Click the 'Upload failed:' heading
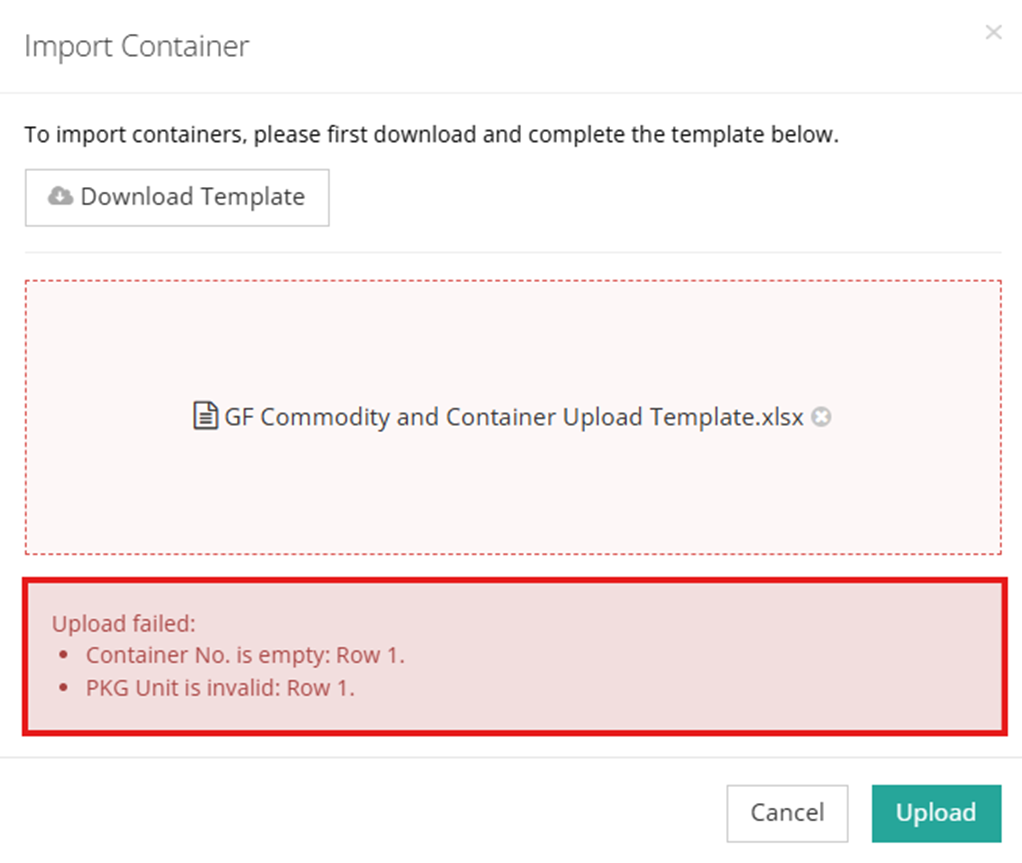 124,624
